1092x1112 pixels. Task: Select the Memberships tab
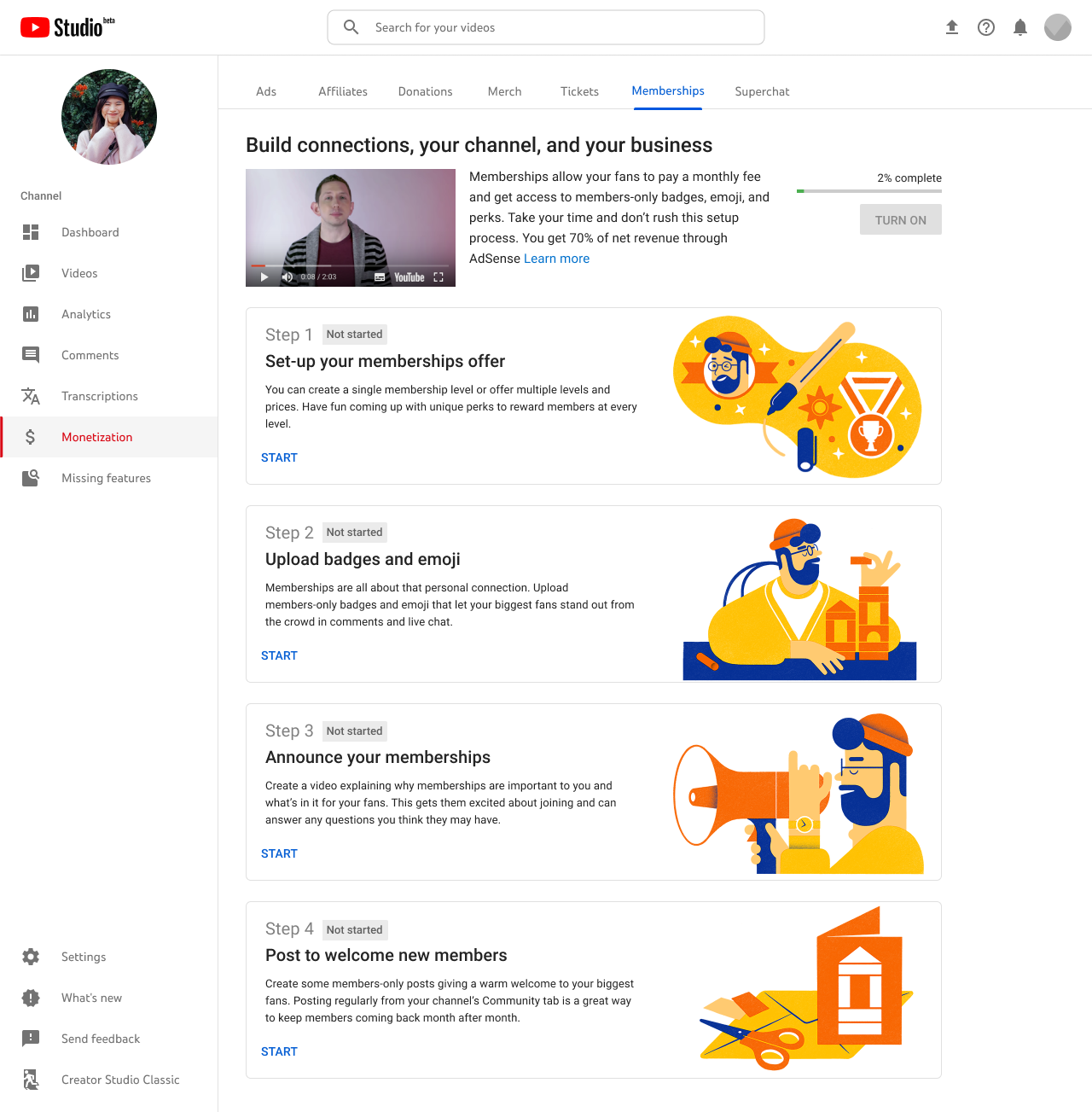tap(668, 90)
